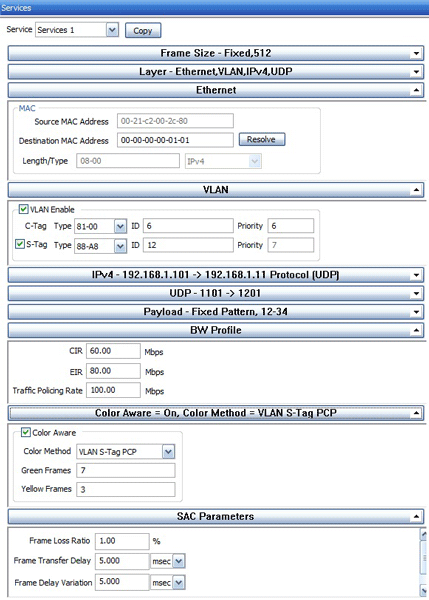Open the Color Method dropdown

pos(168,452)
